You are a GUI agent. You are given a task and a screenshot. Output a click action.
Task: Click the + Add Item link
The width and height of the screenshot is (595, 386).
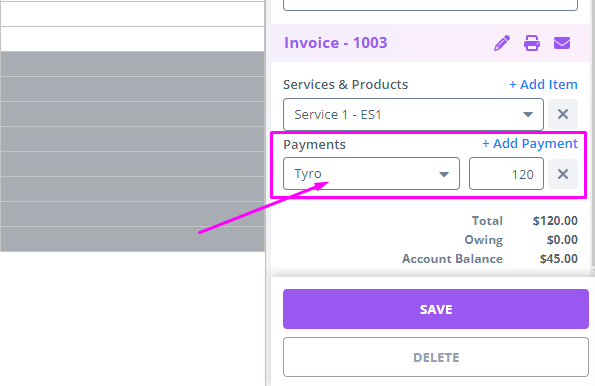click(x=543, y=84)
